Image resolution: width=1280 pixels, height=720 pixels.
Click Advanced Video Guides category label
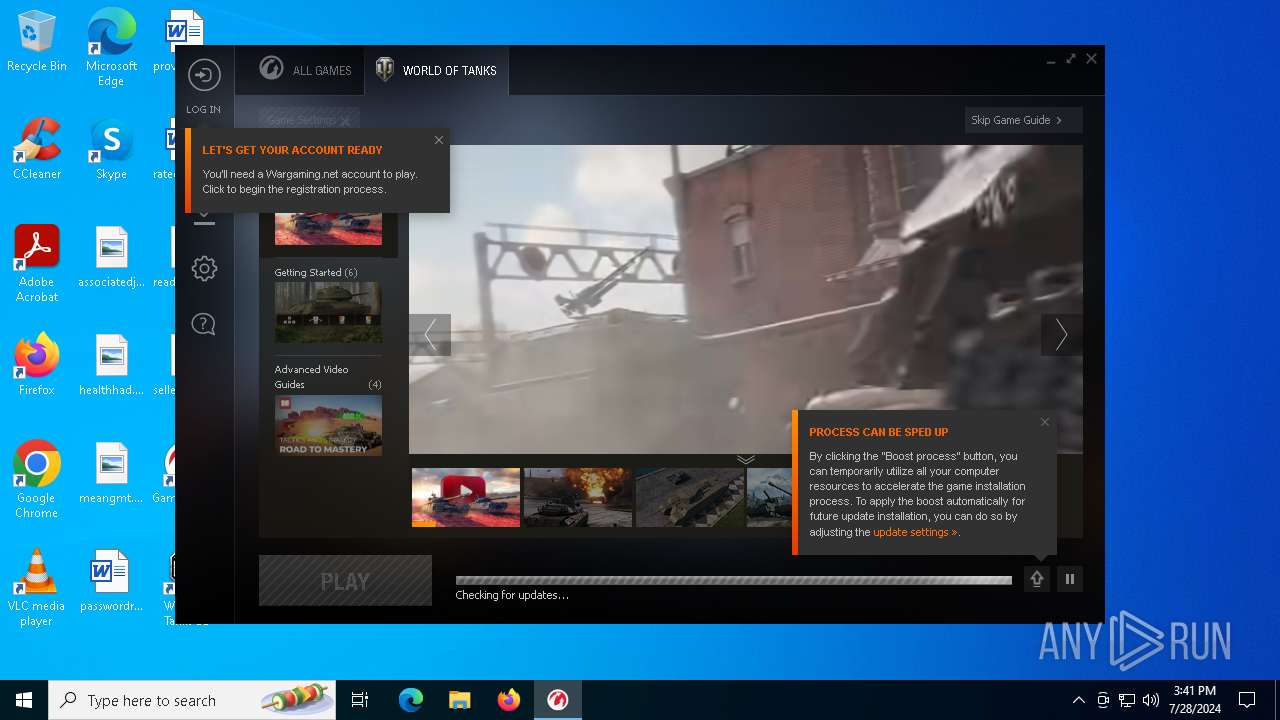pyautogui.click(x=312, y=377)
